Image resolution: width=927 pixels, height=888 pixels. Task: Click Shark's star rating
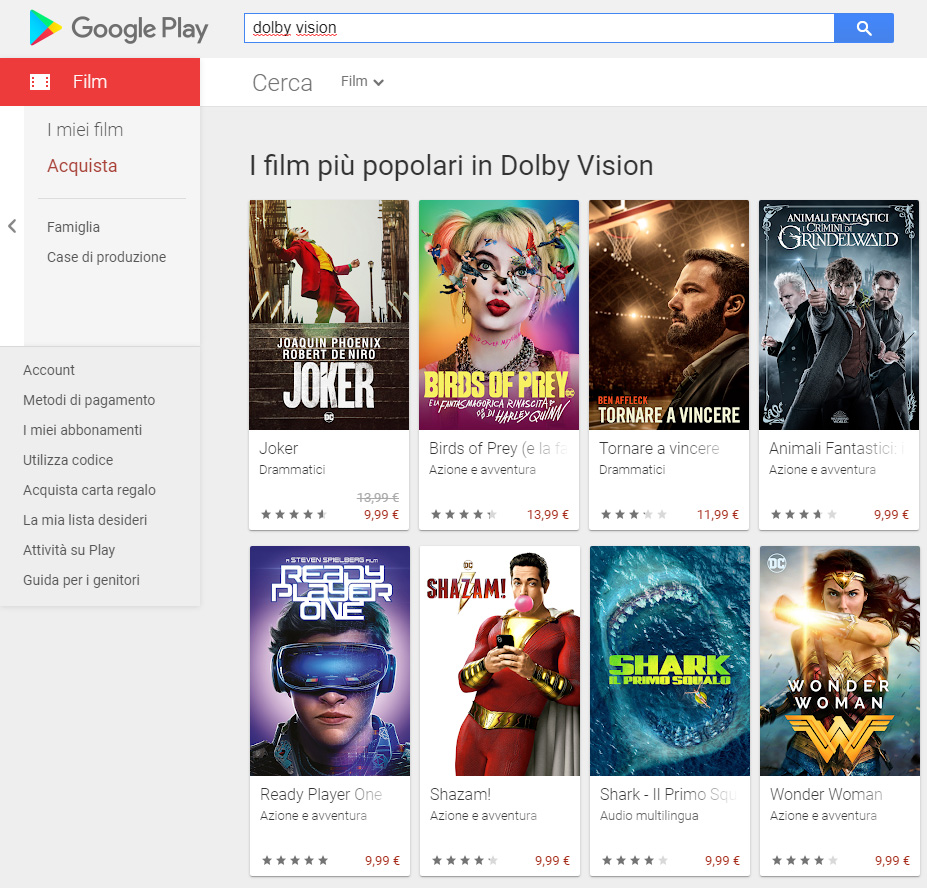(635, 860)
